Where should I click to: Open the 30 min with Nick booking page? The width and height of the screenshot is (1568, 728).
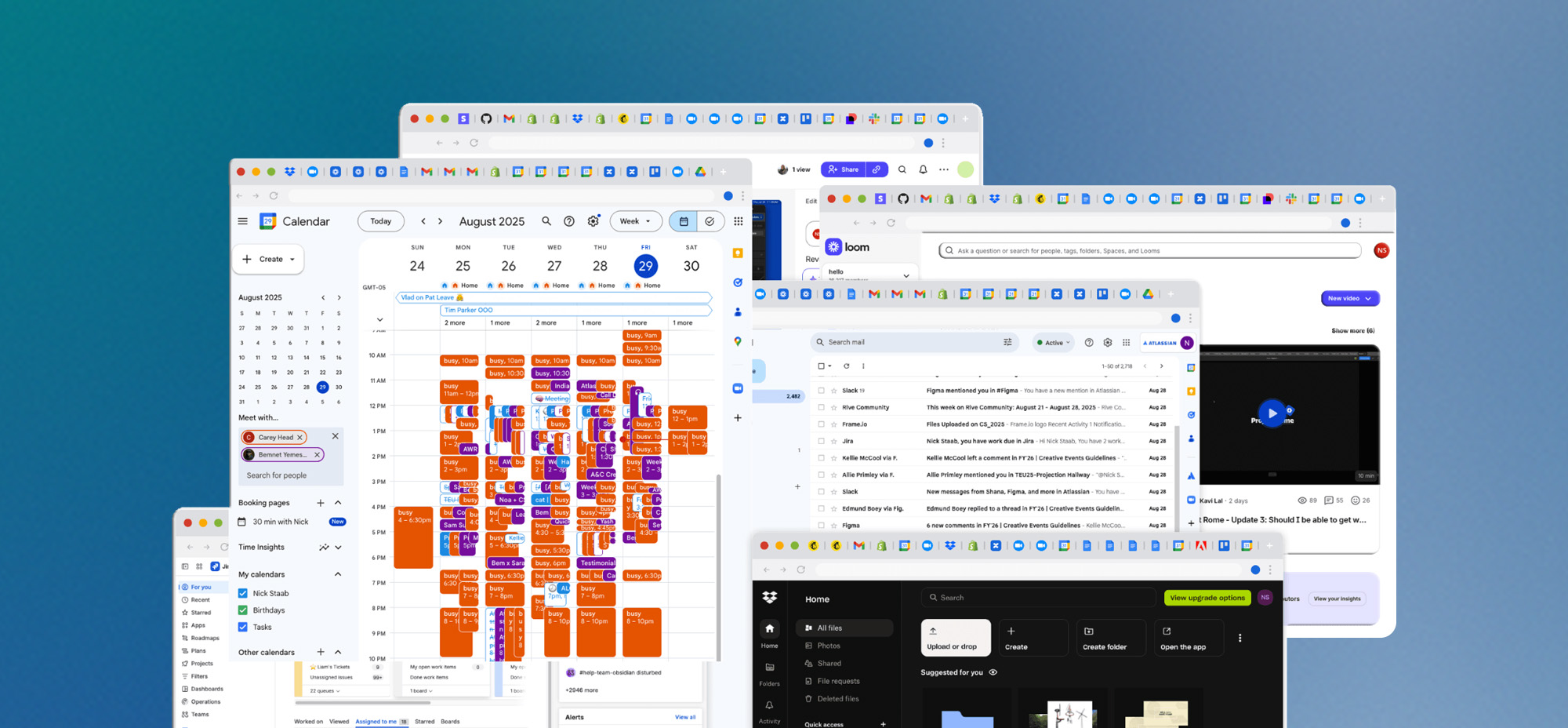click(281, 522)
